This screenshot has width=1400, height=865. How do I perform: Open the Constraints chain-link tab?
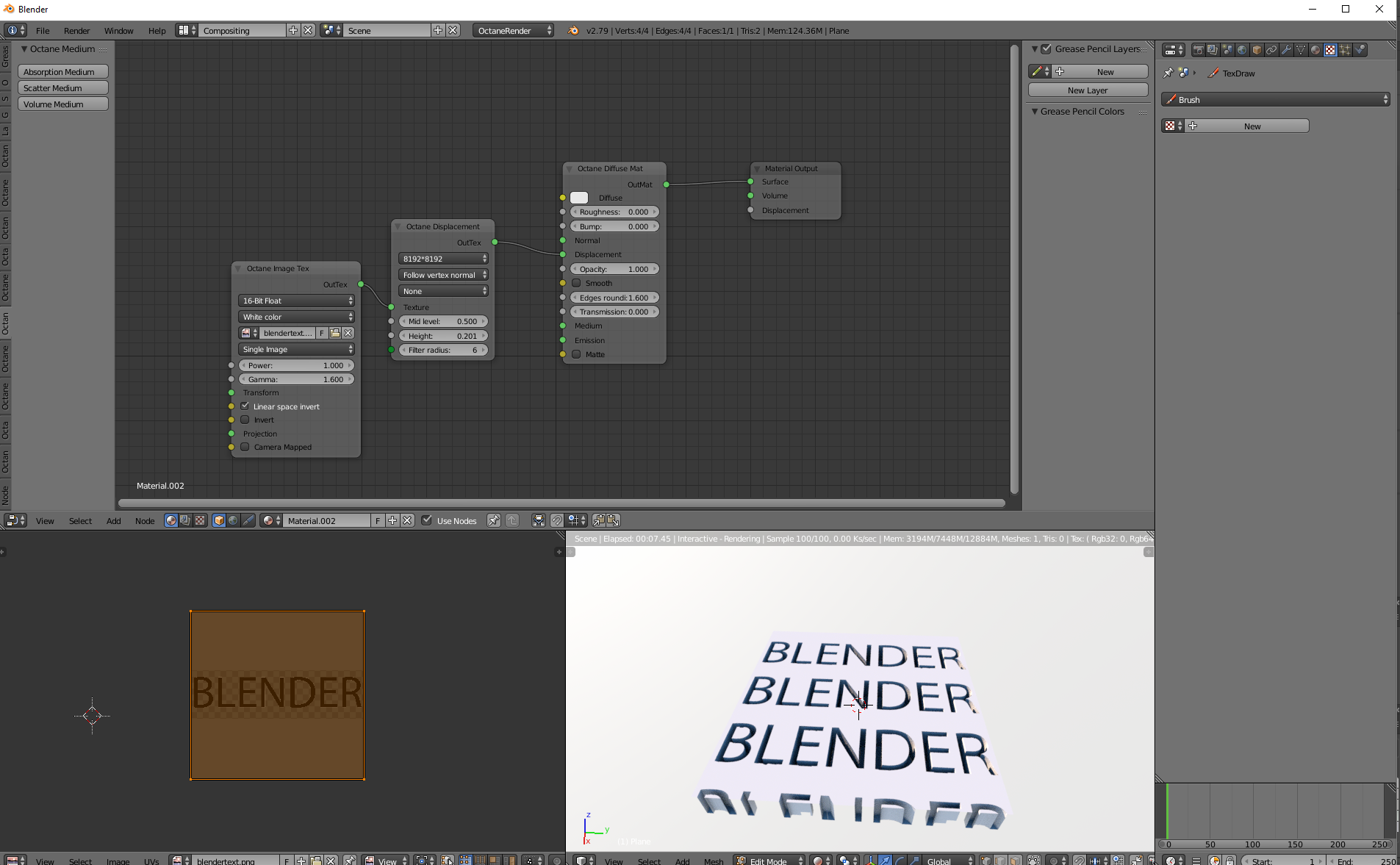(1271, 50)
